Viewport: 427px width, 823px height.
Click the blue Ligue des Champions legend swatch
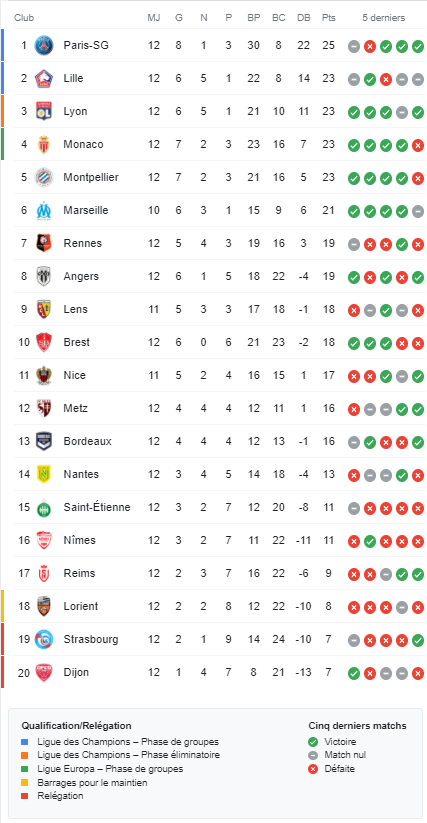coord(24,742)
